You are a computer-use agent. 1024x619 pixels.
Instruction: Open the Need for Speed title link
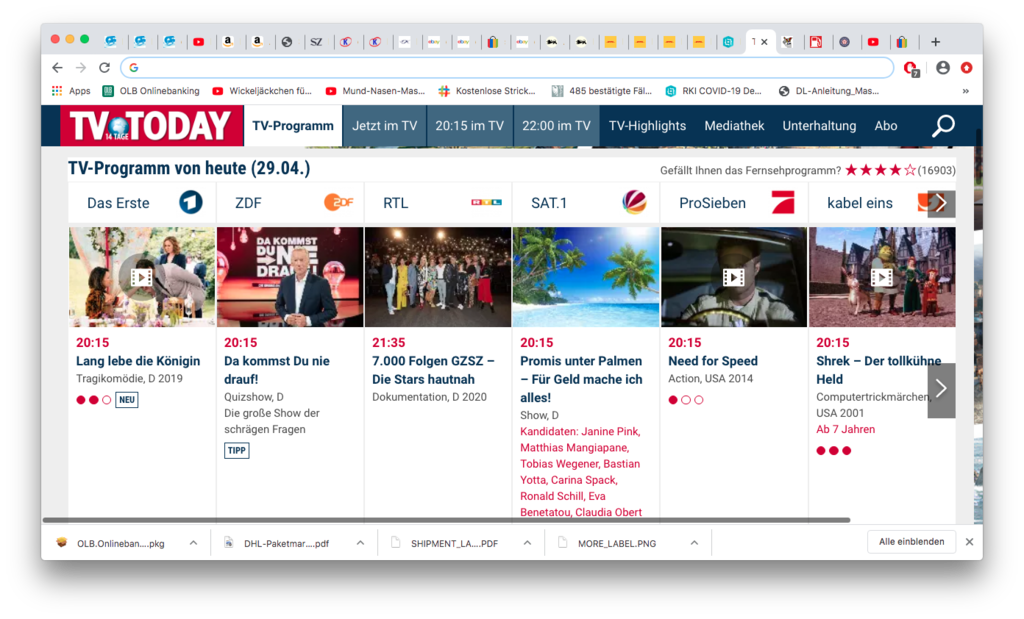(712, 361)
